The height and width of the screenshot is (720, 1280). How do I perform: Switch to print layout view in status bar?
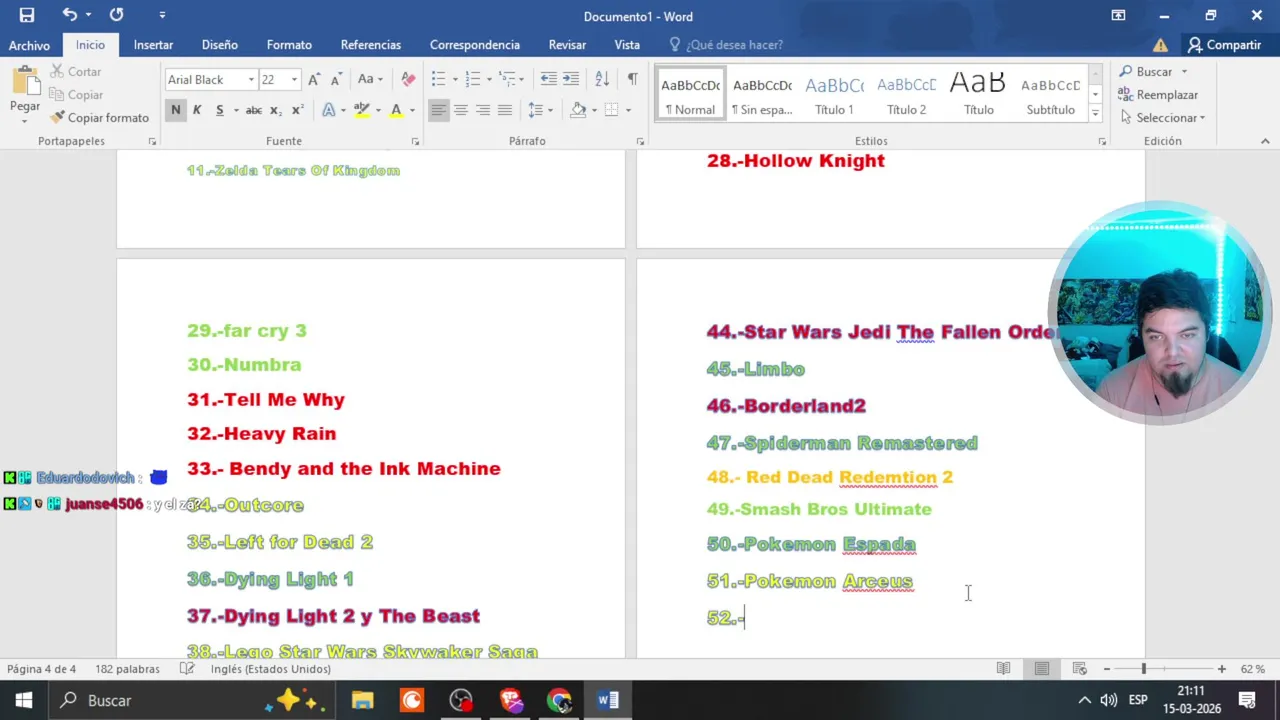click(x=1041, y=669)
